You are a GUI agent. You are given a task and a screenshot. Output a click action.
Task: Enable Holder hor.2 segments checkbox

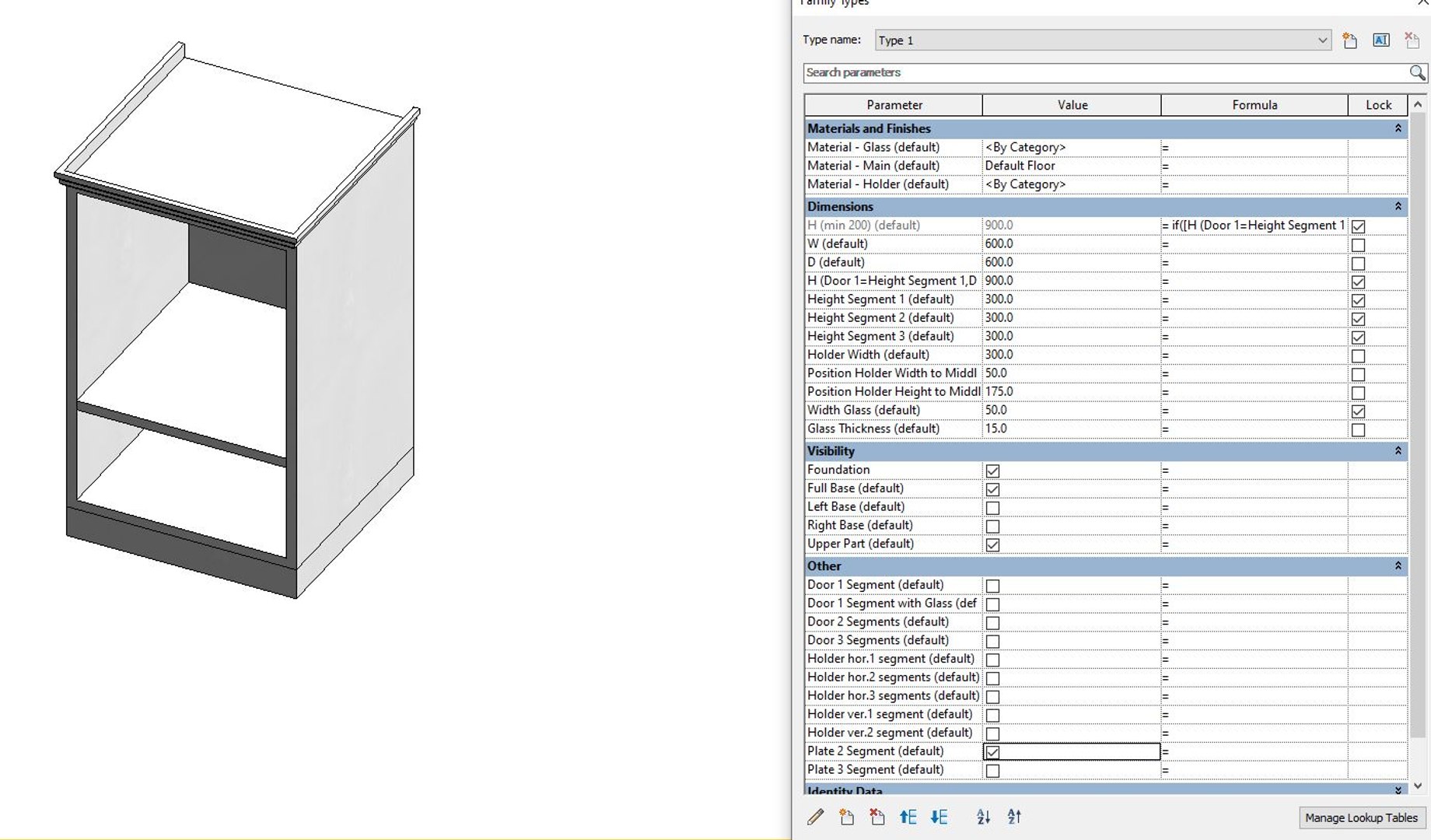[992, 678]
